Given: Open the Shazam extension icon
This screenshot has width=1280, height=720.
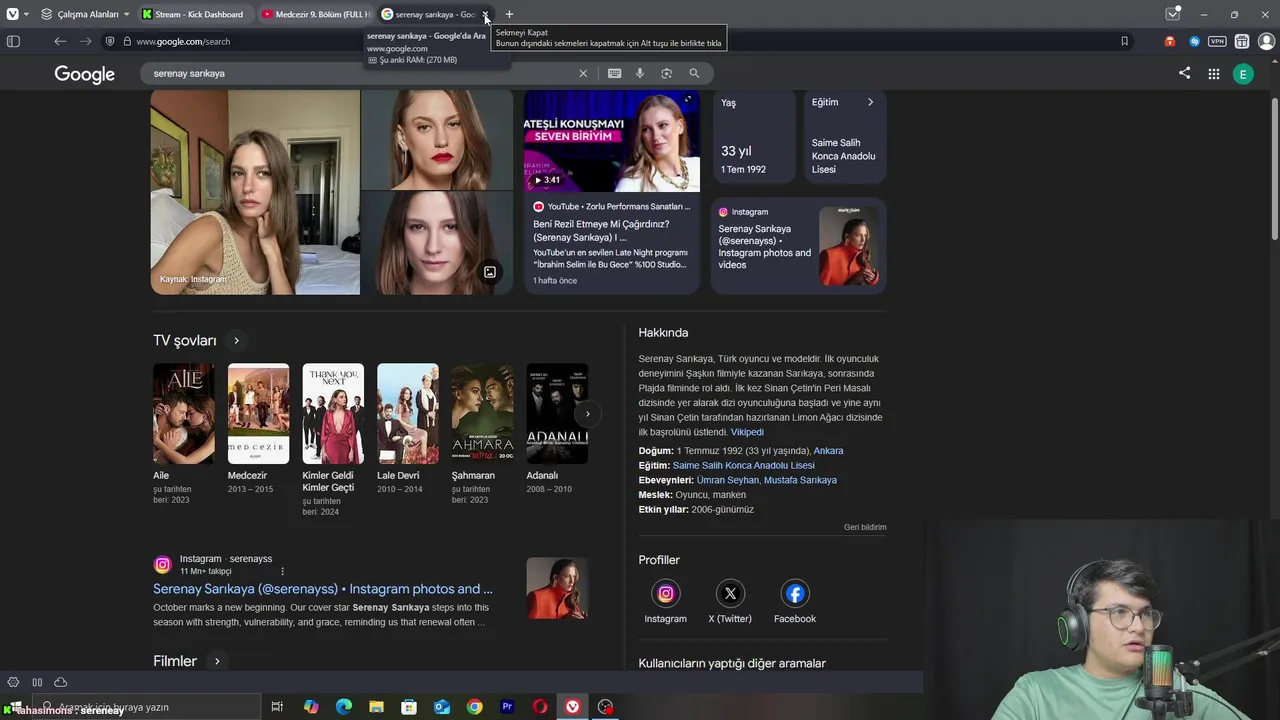Looking at the screenshot, I should pyautogui.click(x=1194, y=41).
